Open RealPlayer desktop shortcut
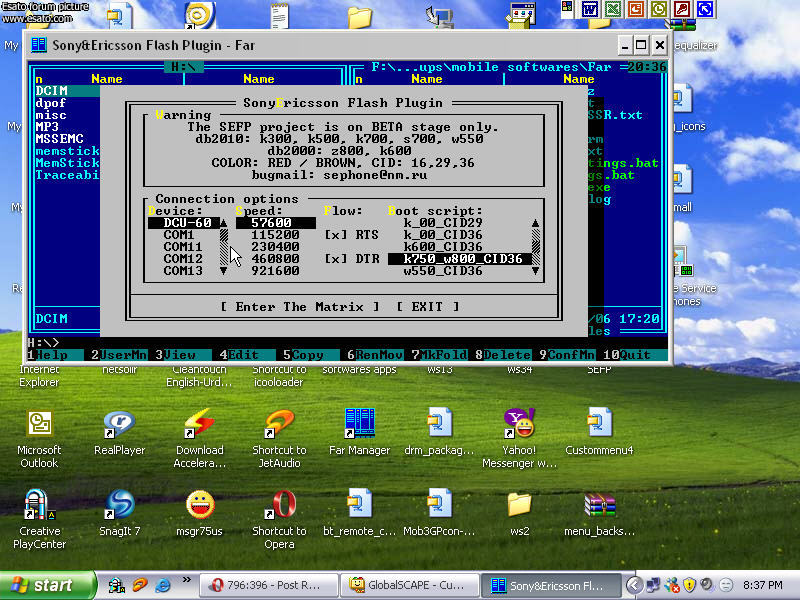 (x=119, y=431)
